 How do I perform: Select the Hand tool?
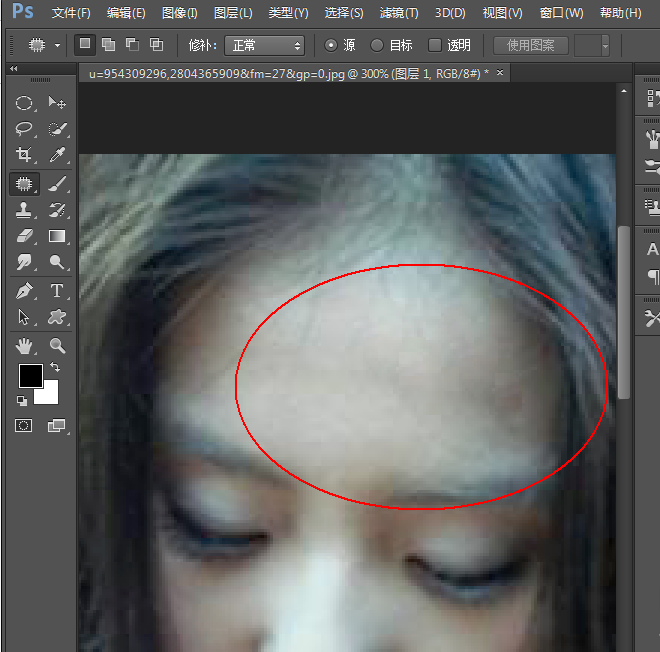tap(24, 346)
